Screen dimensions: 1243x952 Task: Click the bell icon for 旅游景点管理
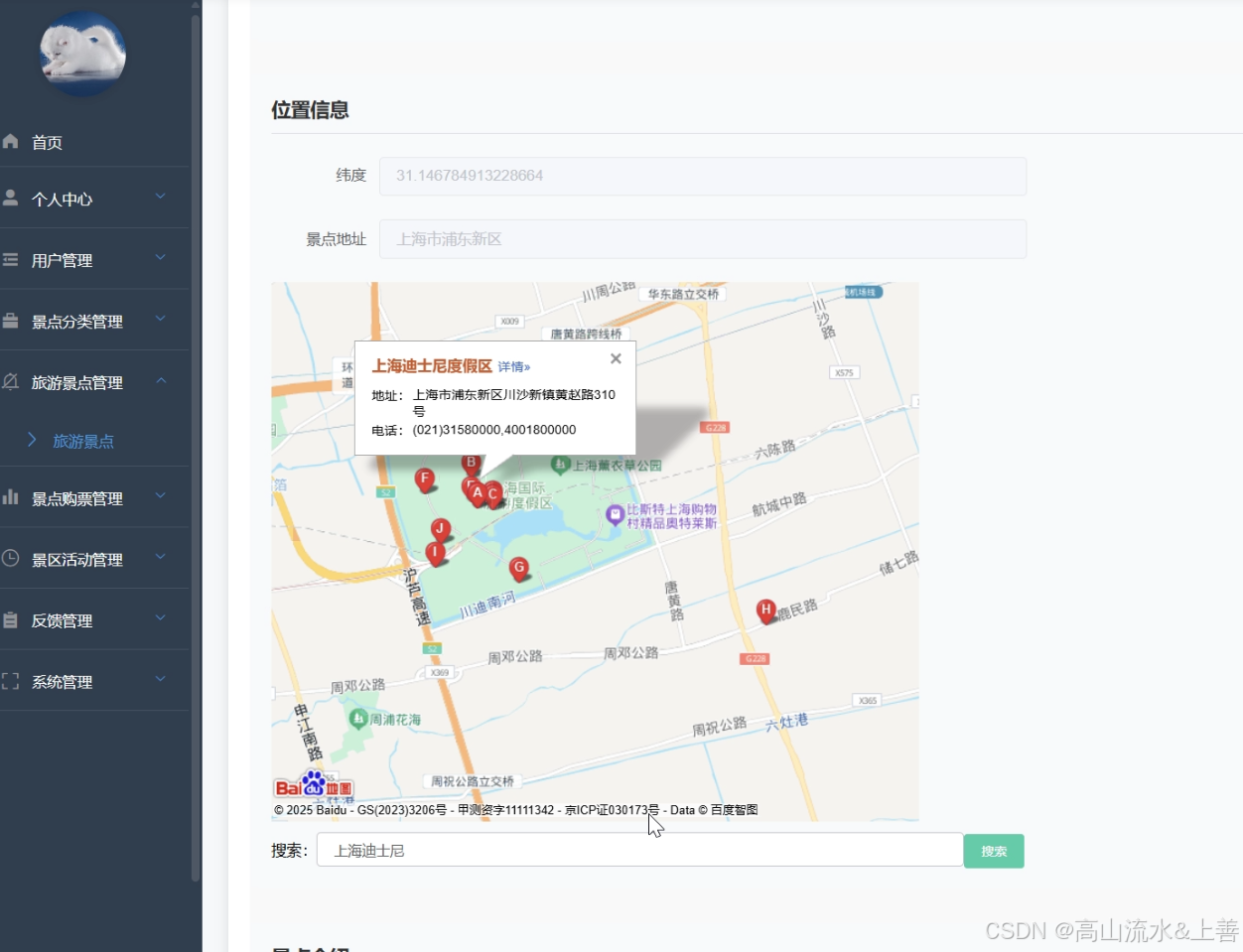tap(10, 381)
